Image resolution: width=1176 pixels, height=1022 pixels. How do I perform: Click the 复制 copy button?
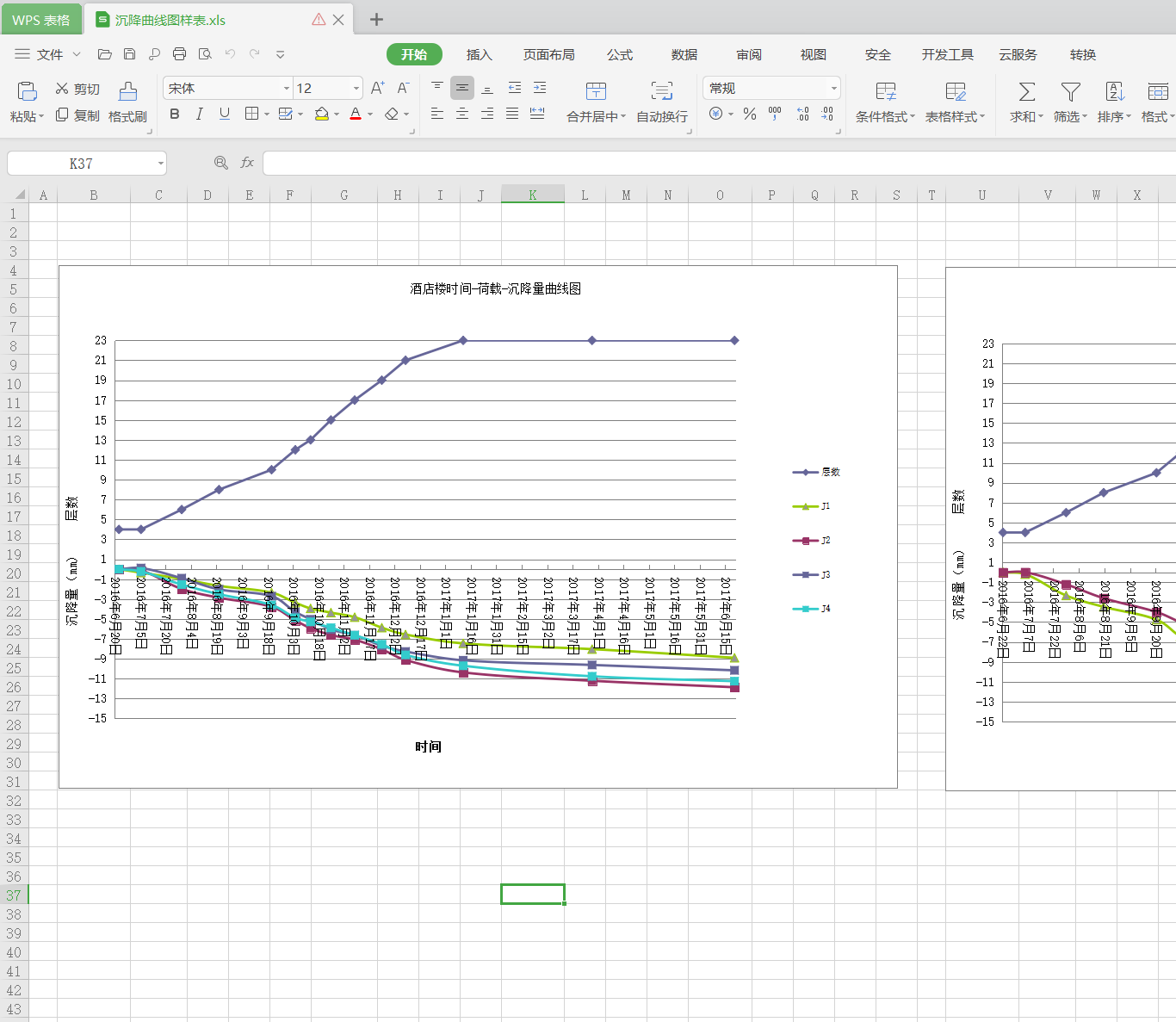77,115
